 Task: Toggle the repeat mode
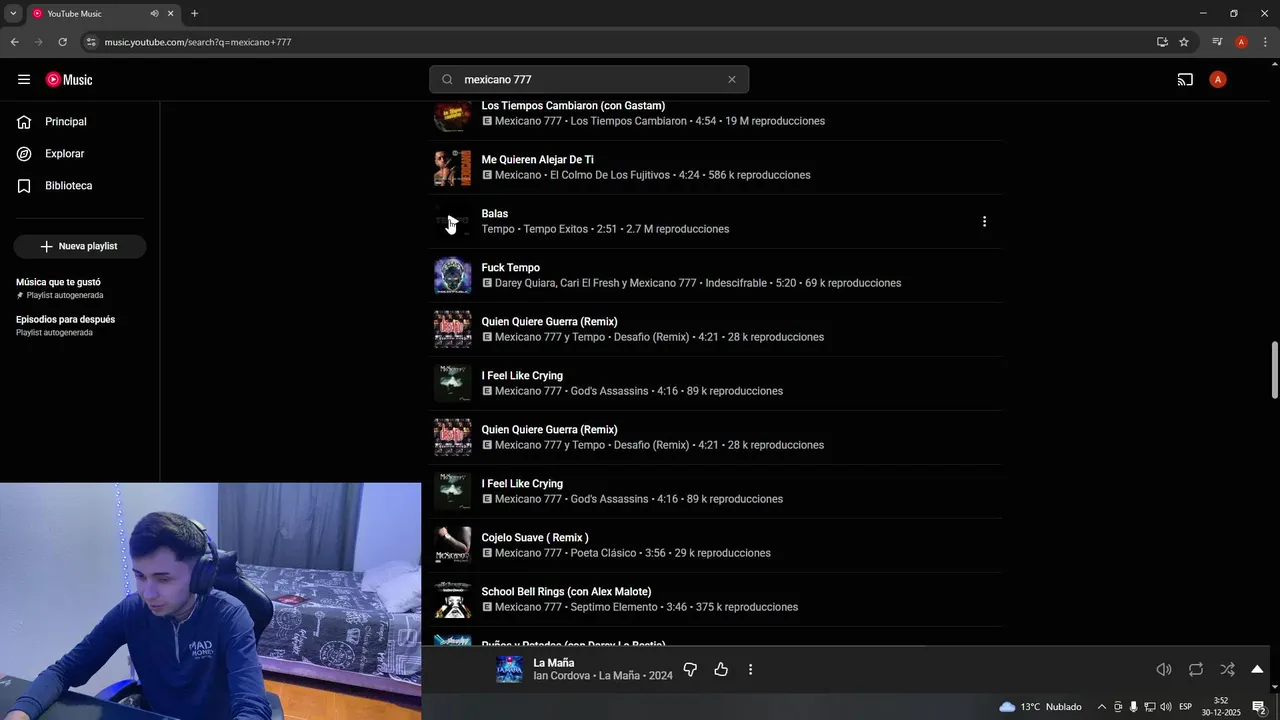(1196, 669)
